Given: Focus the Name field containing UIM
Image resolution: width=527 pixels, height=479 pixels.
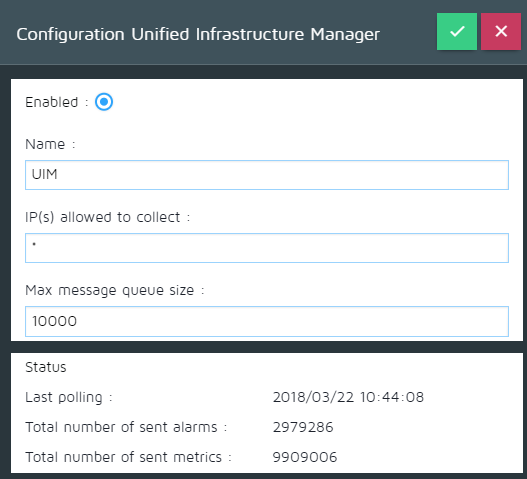Looking at the screenshot, I should click(267, 175).
